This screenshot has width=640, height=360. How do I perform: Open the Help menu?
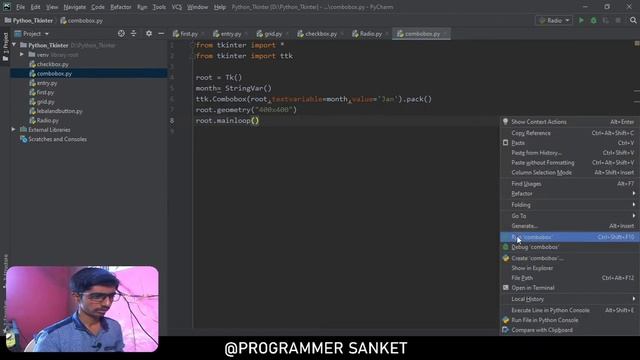220,7
